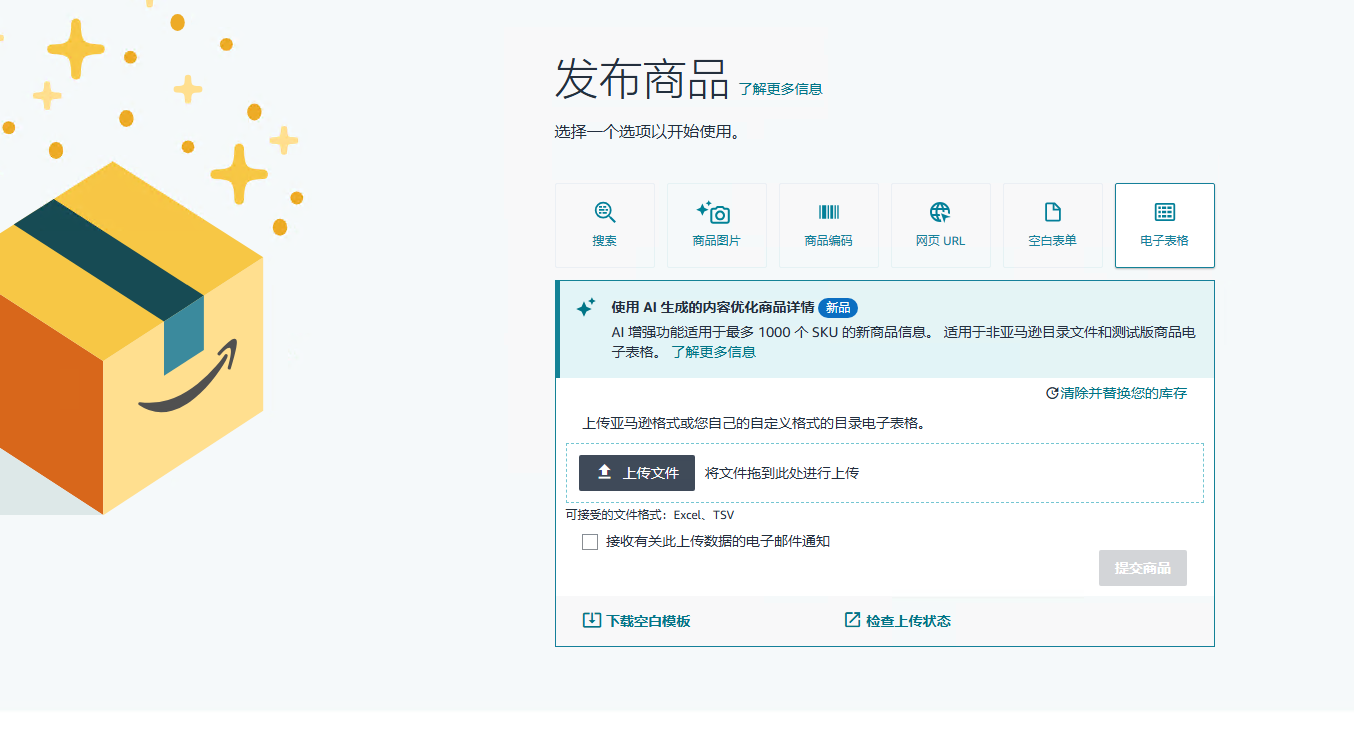1354x731 pixels.
Task: Choose the 商品图片 camera icon
Action: (x=716, y=212)
